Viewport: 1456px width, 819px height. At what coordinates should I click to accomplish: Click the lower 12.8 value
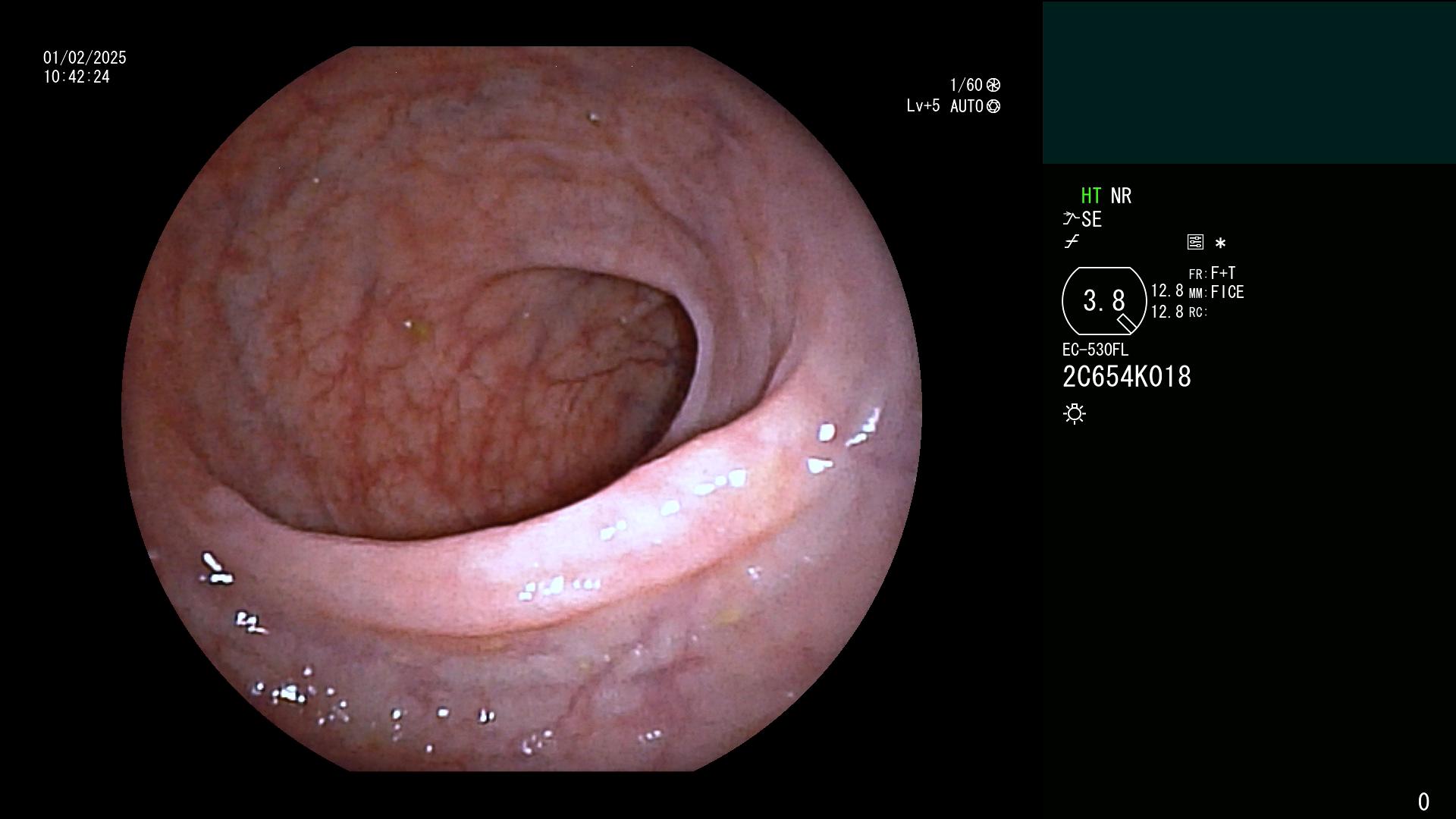tap(1167, 312)
